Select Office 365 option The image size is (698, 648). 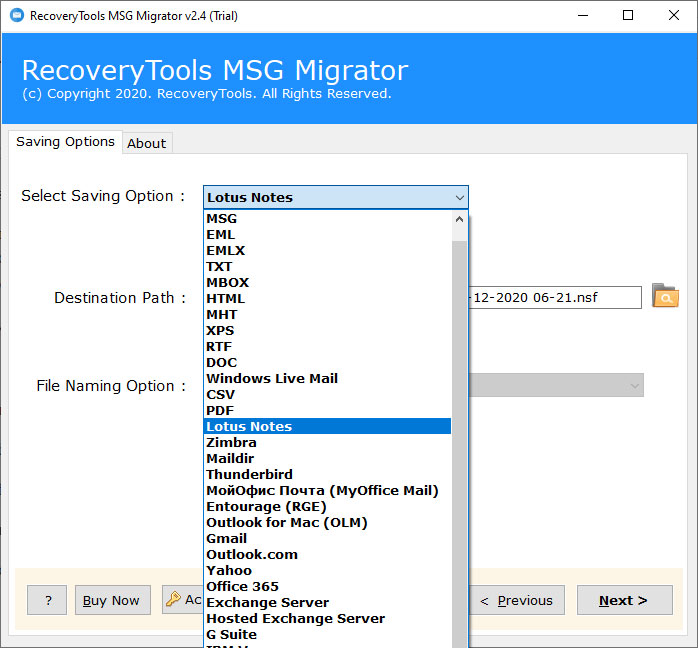327,587
